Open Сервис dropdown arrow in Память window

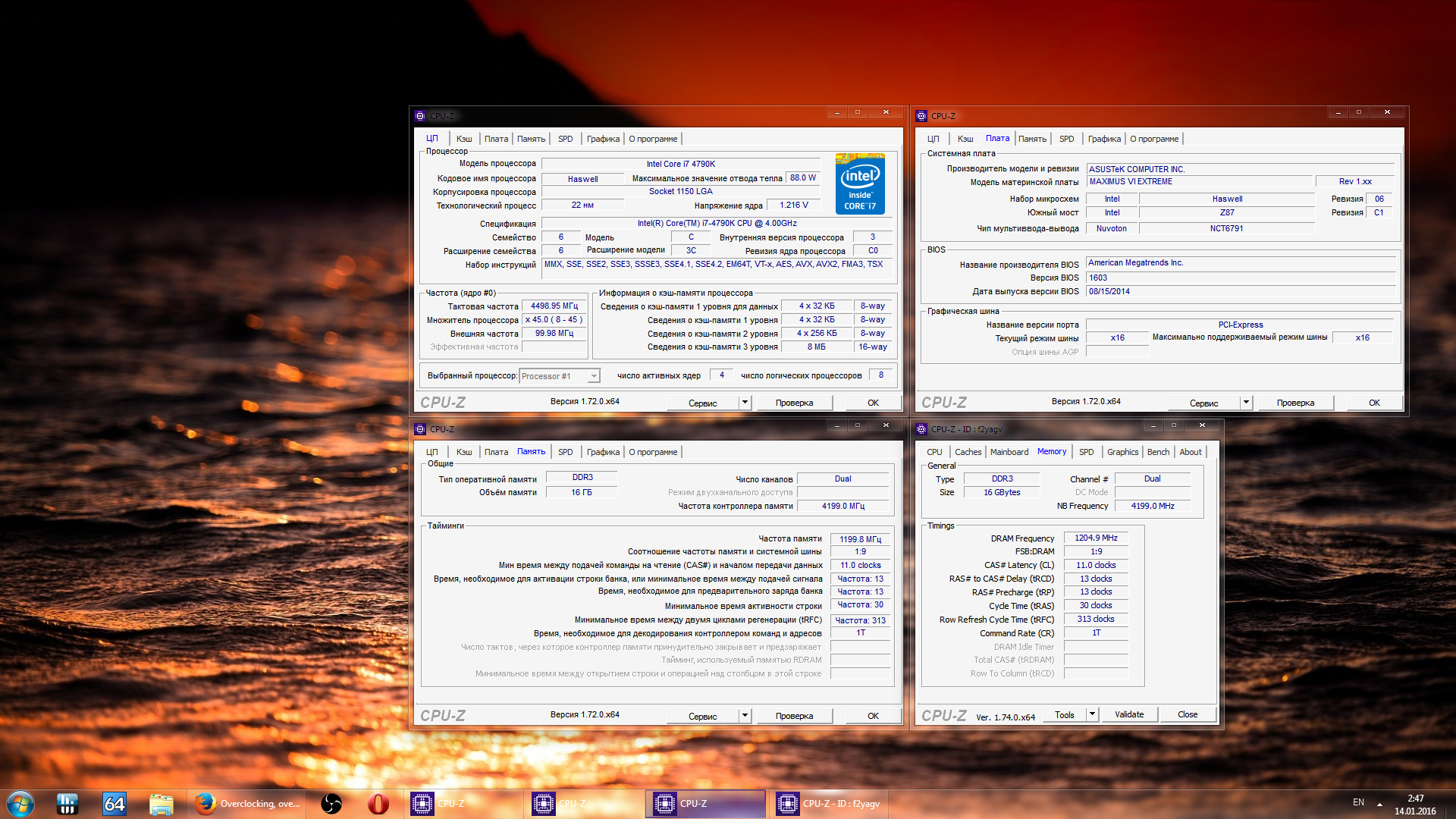pyautogui.click(x=745, y=716)
